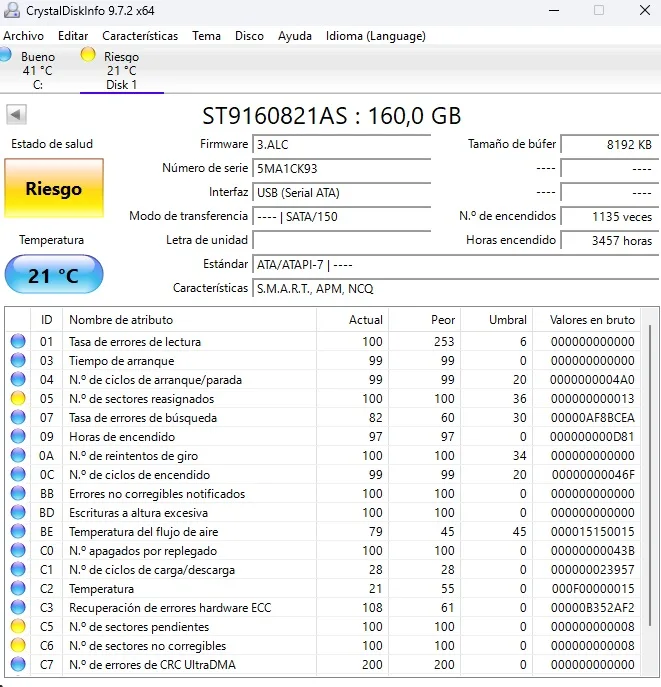This screenshot has width=661, height=687.
Task: Click the Firmware field 3.ALC
Action: (x=341, y=145)
